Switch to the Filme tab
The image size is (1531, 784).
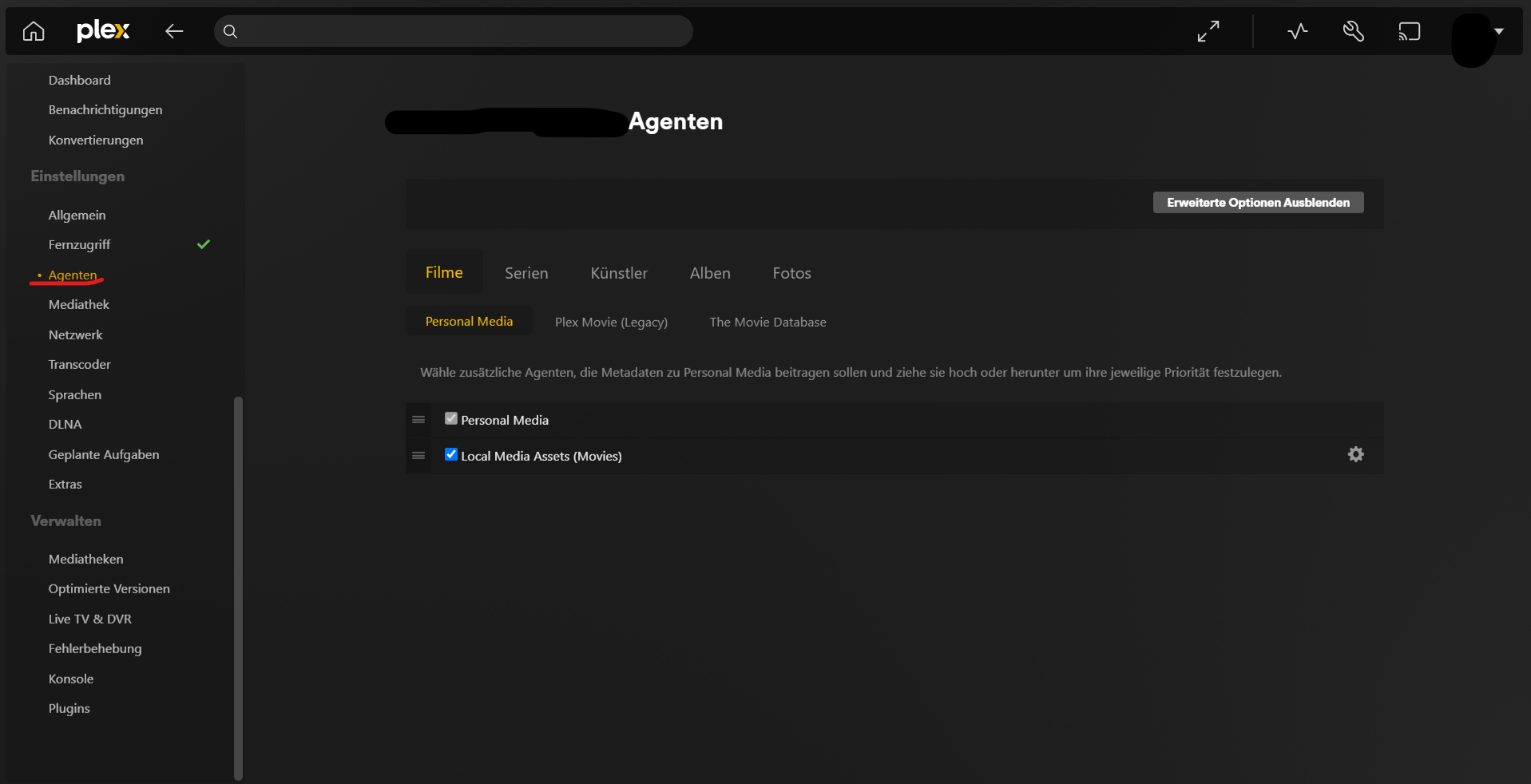(444, 272)
